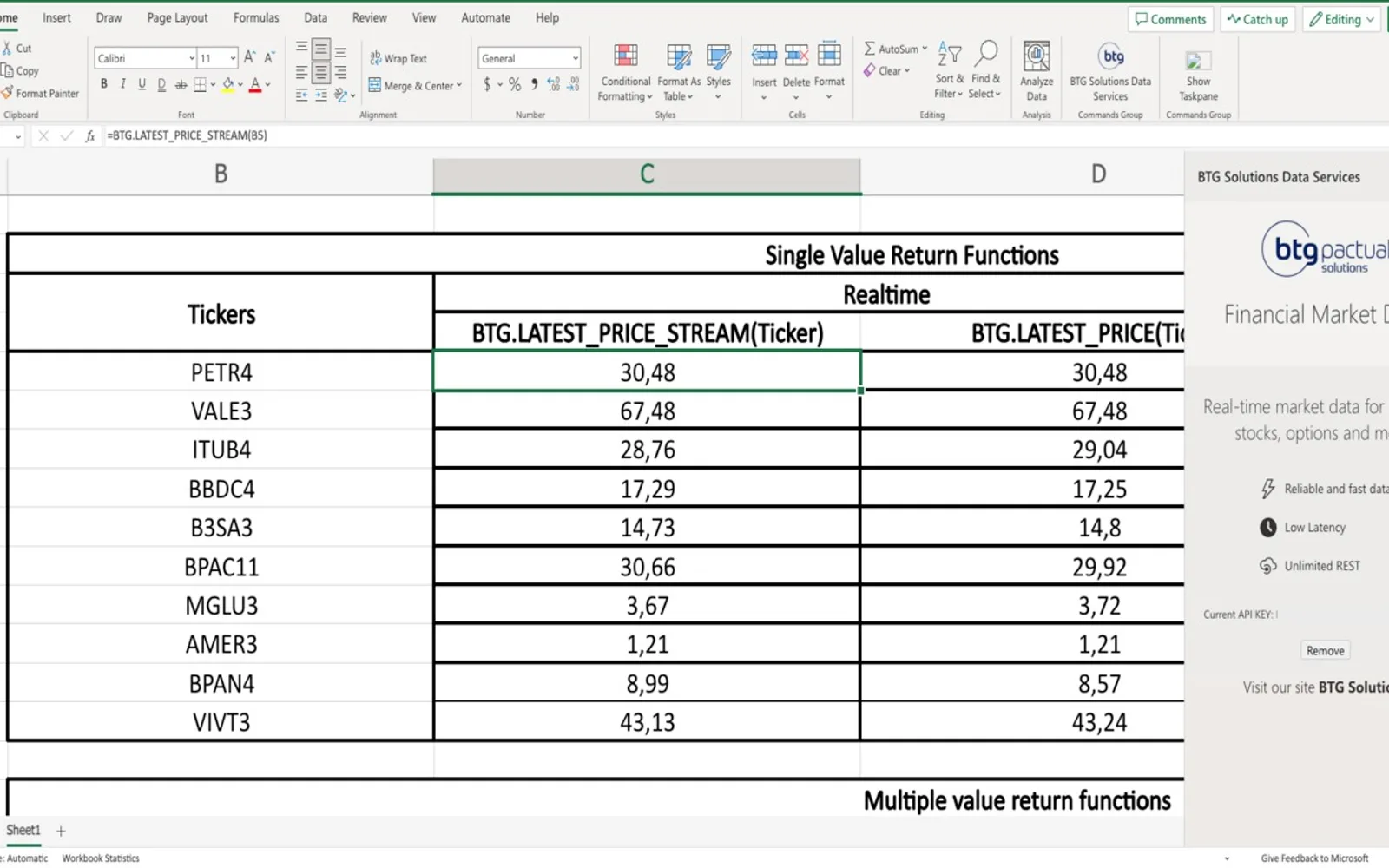Viewport: 1389px width, 868px height.
Task: Expand the Conditional Formatting menu
Action: [625, 73]
